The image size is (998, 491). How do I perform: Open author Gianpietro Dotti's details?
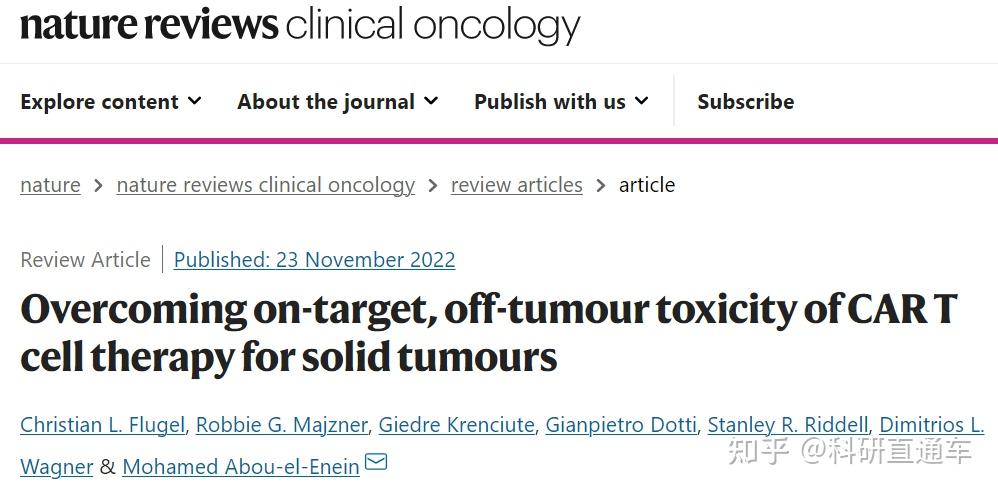(x=620, y=425)
